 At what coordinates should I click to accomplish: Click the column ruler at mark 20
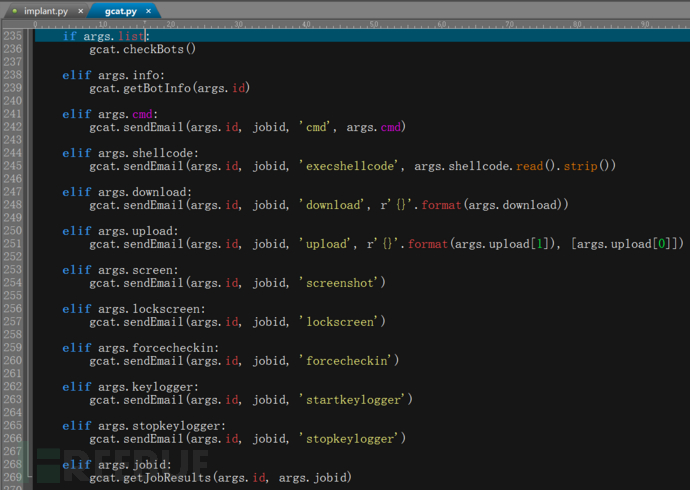(x=171, y=24)
